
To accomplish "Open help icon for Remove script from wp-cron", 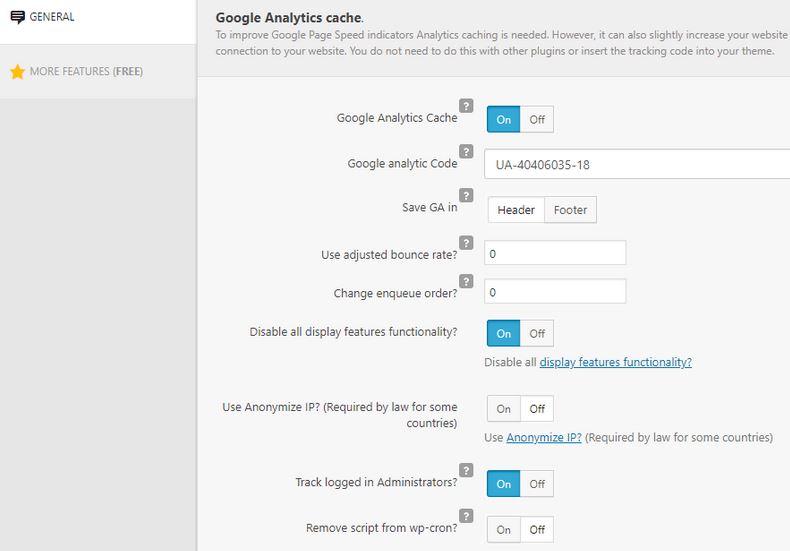I will click(466, 516).
